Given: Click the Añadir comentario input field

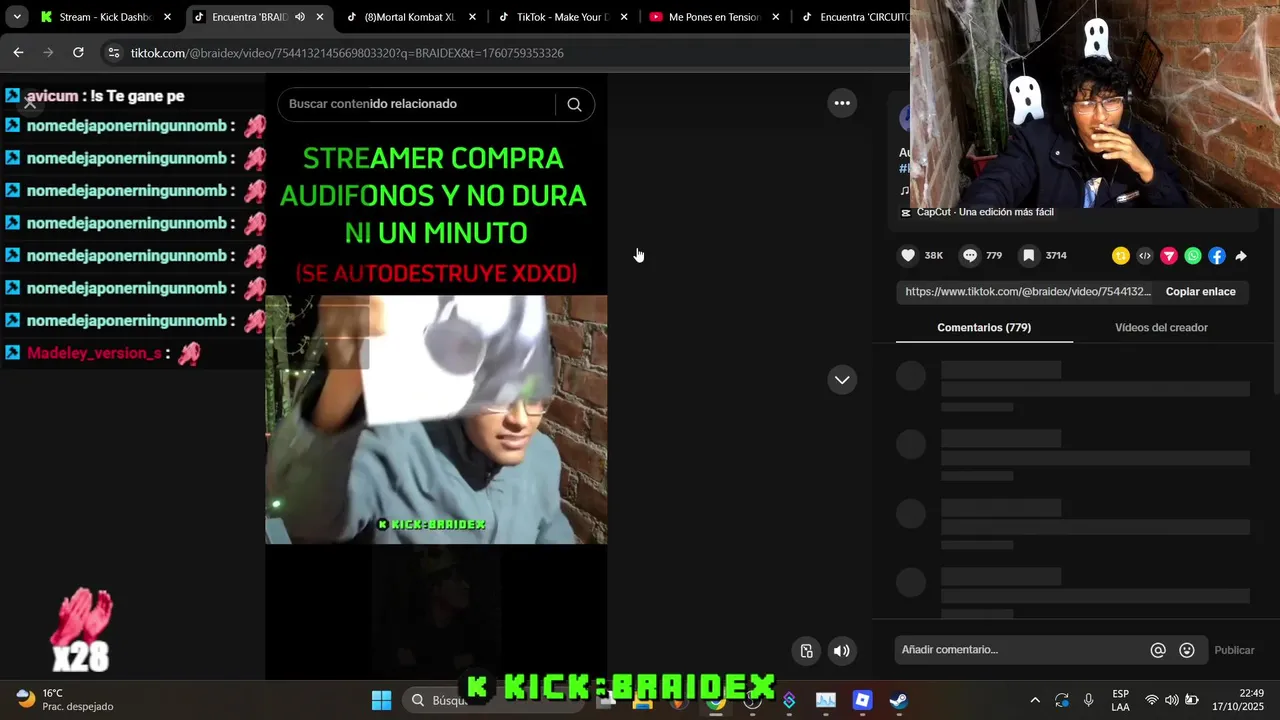Looking at the screenshot, I should tap(1020, 650).
